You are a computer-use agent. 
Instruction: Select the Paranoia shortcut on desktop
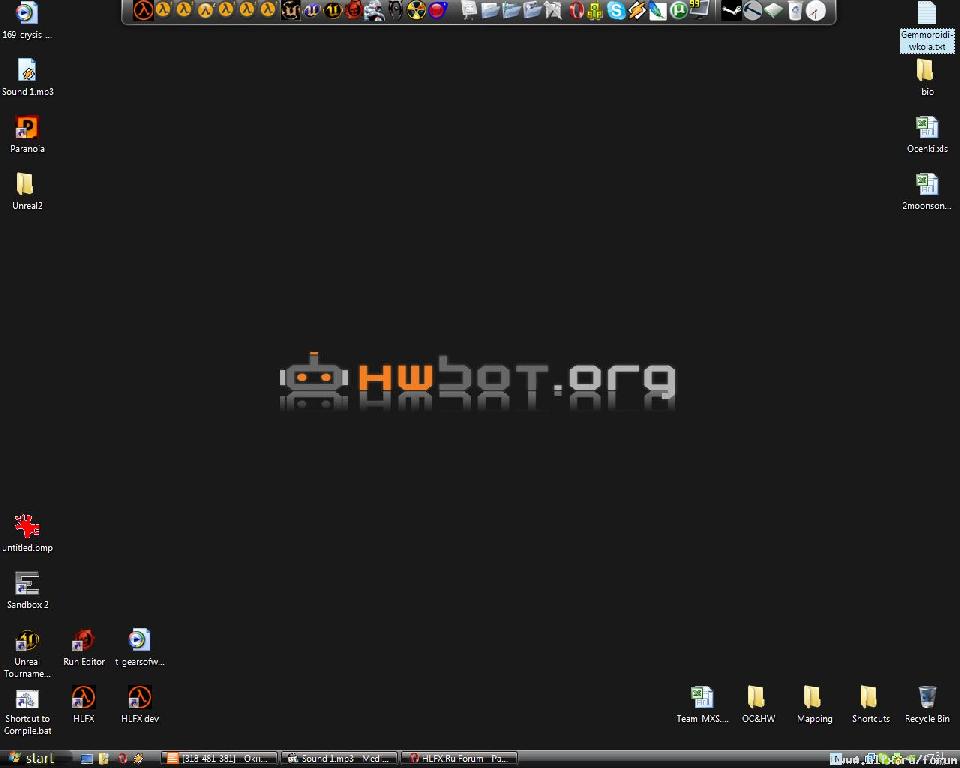click(x=27, y=135)
